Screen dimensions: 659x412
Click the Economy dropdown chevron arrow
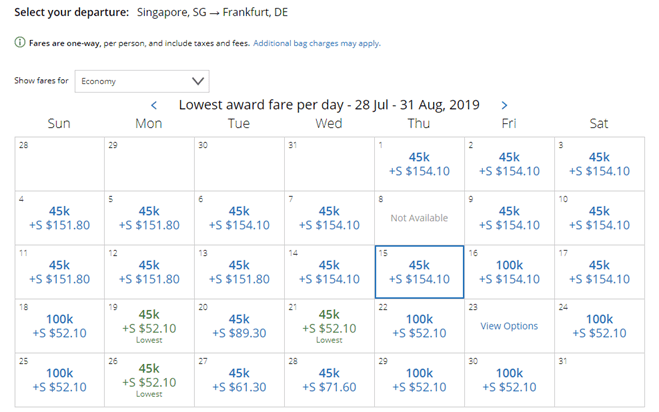(198, 81)
